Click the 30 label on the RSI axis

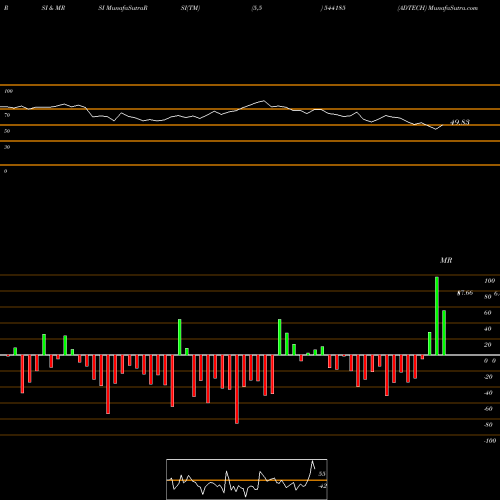coord(7,147)
